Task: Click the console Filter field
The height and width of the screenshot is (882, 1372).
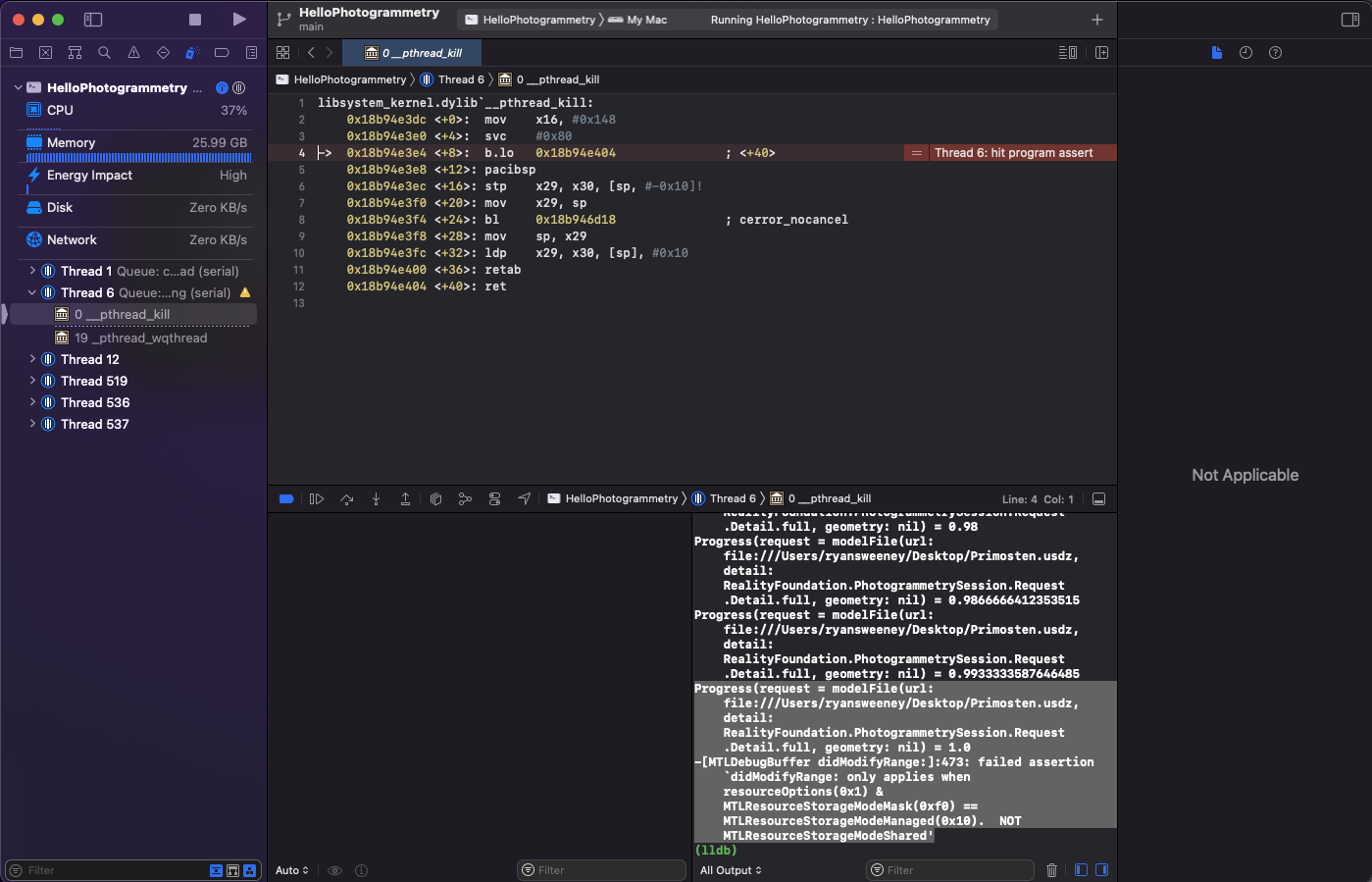Action: point(949,870)
